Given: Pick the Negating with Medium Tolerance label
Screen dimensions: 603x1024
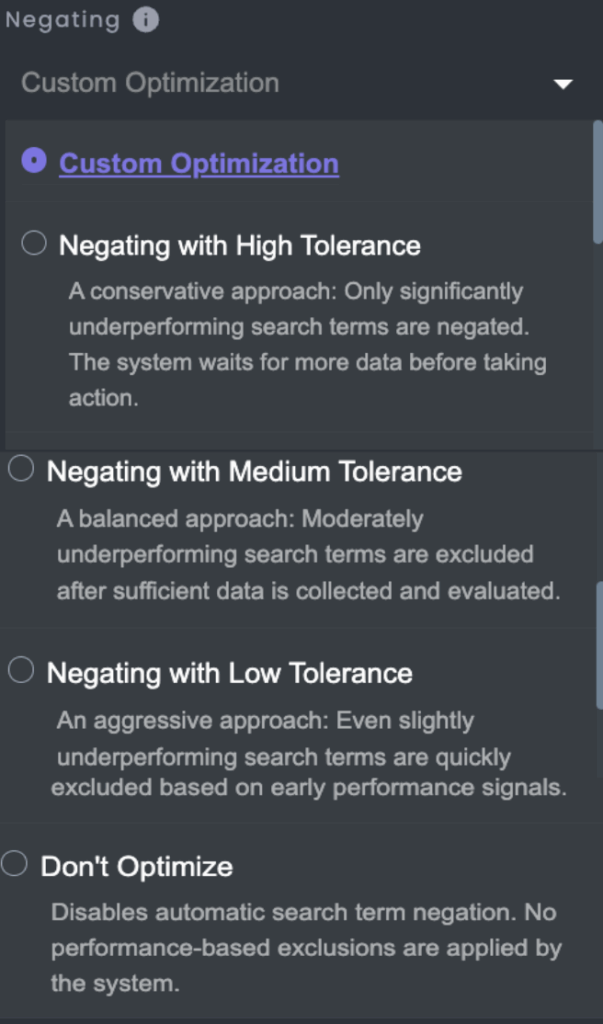Looking at the screenshot, I should pyautogui.click(x=254, y=472).
